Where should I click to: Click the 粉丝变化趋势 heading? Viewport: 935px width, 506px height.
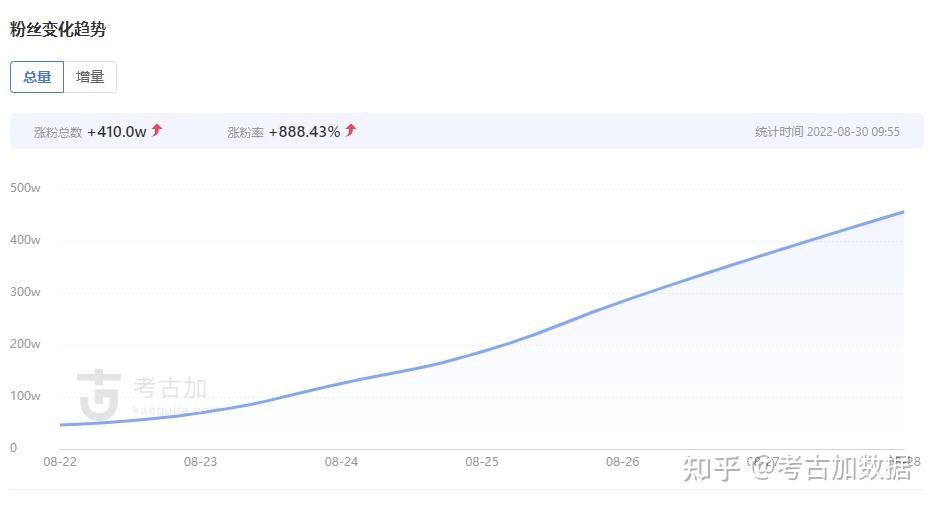click(x=58, y=30)
